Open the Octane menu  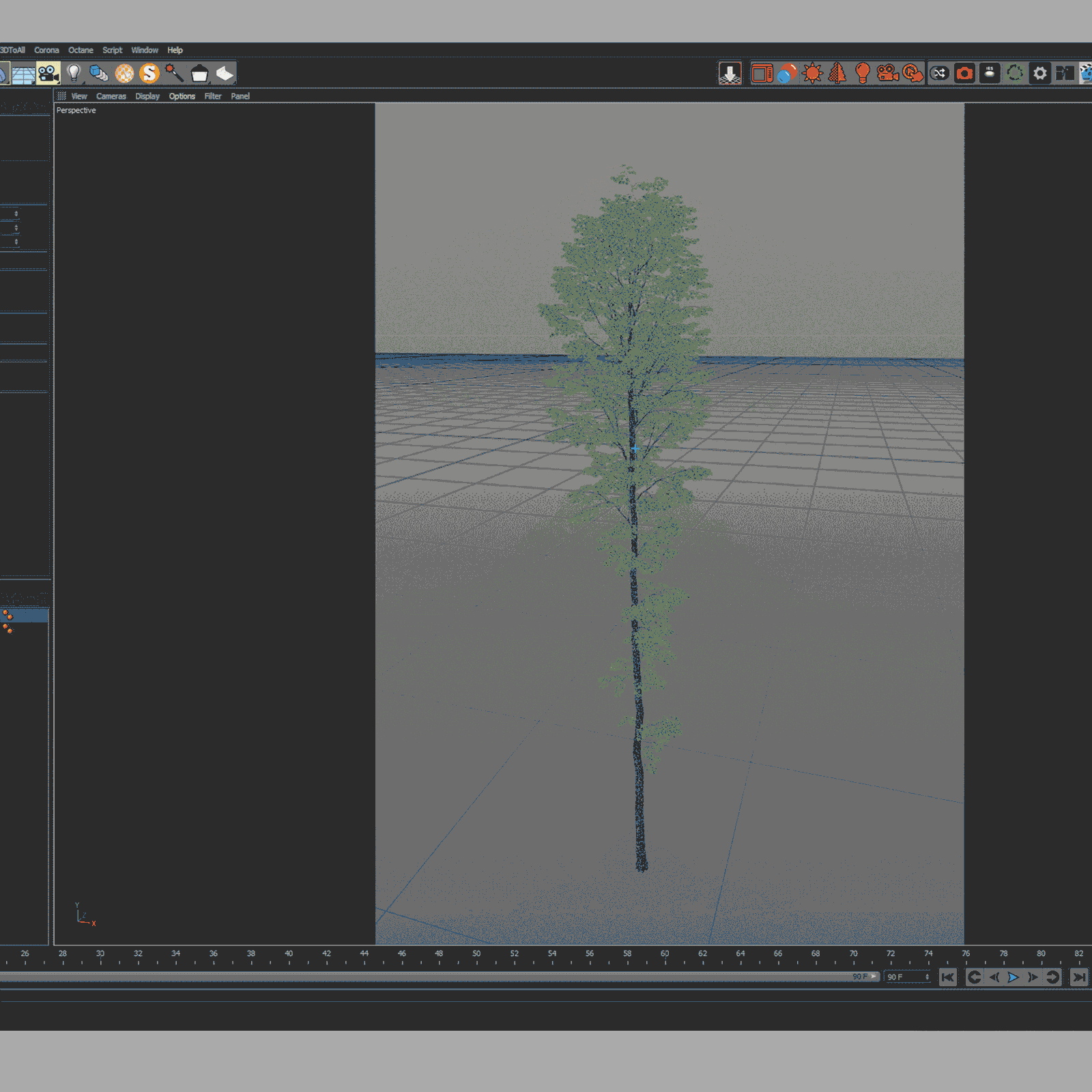(81, 50)
